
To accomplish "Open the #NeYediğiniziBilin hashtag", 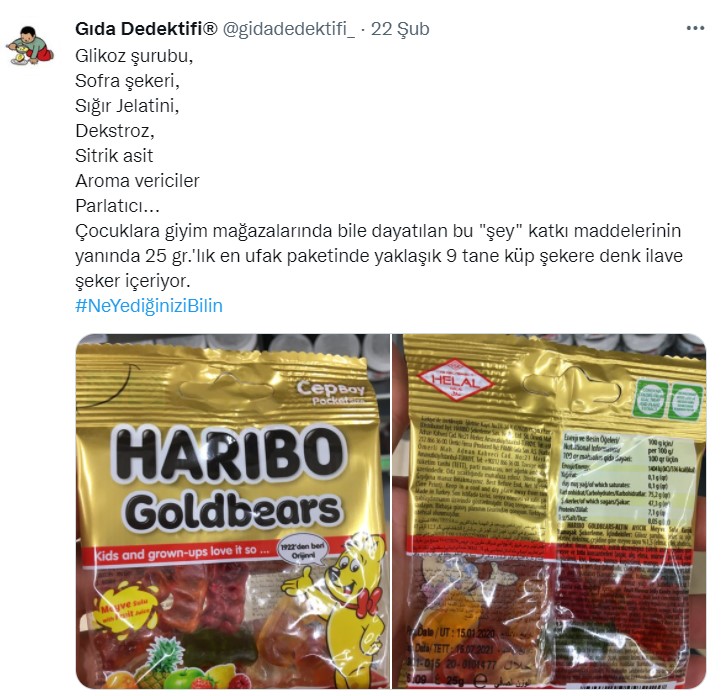I will (149, 306).
